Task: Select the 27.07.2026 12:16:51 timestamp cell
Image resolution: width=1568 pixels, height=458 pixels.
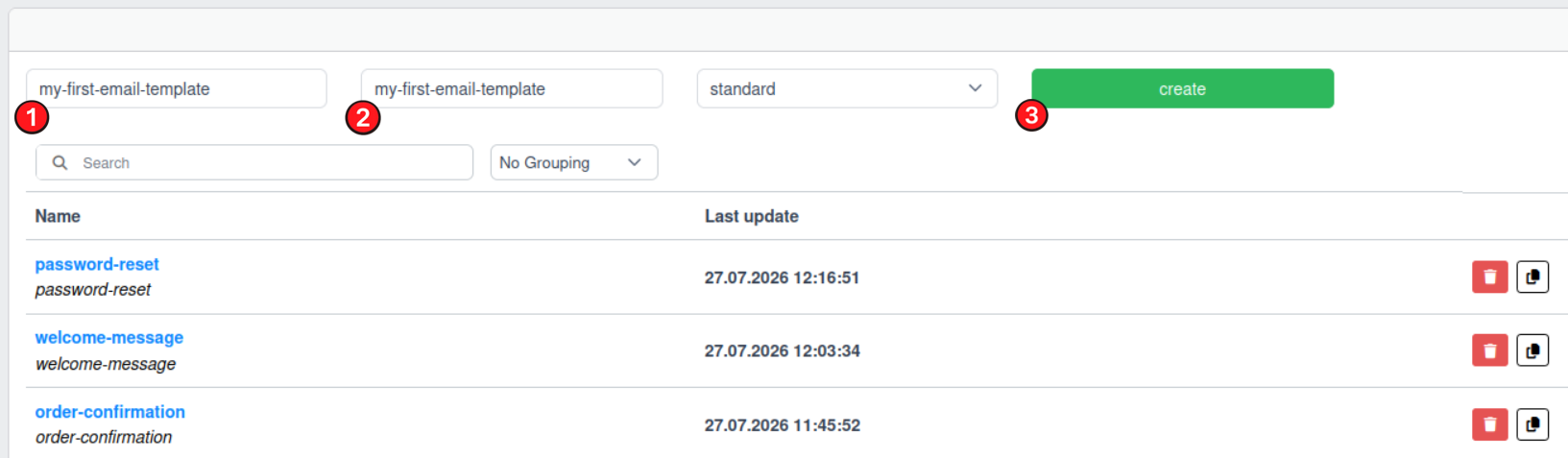Action: click(783, 277)
